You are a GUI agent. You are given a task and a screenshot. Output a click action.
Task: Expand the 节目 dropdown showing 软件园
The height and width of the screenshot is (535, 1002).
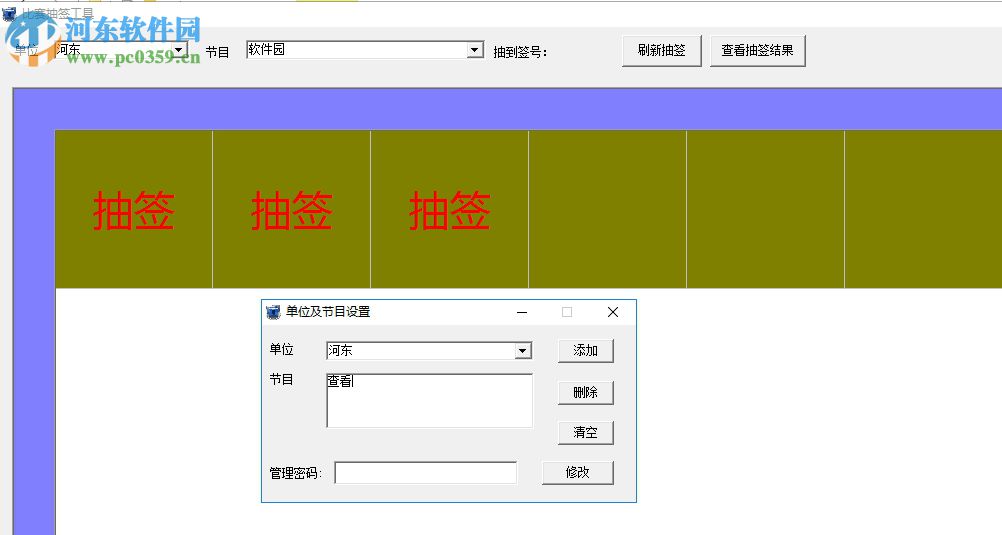point(475,50)
